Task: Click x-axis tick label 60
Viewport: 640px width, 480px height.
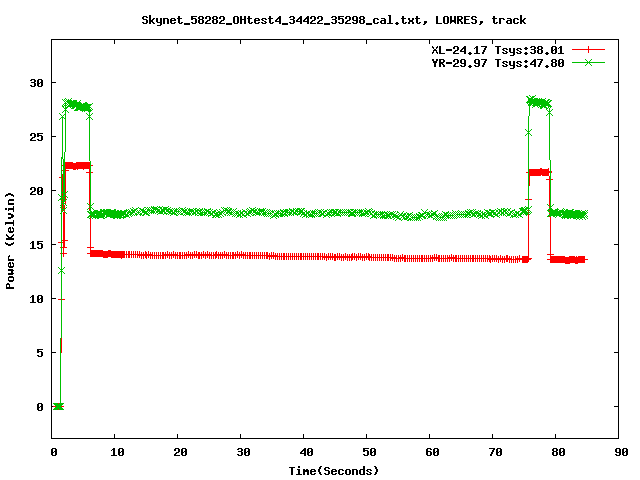Action: pyautogui.click(x=433, y=452)
